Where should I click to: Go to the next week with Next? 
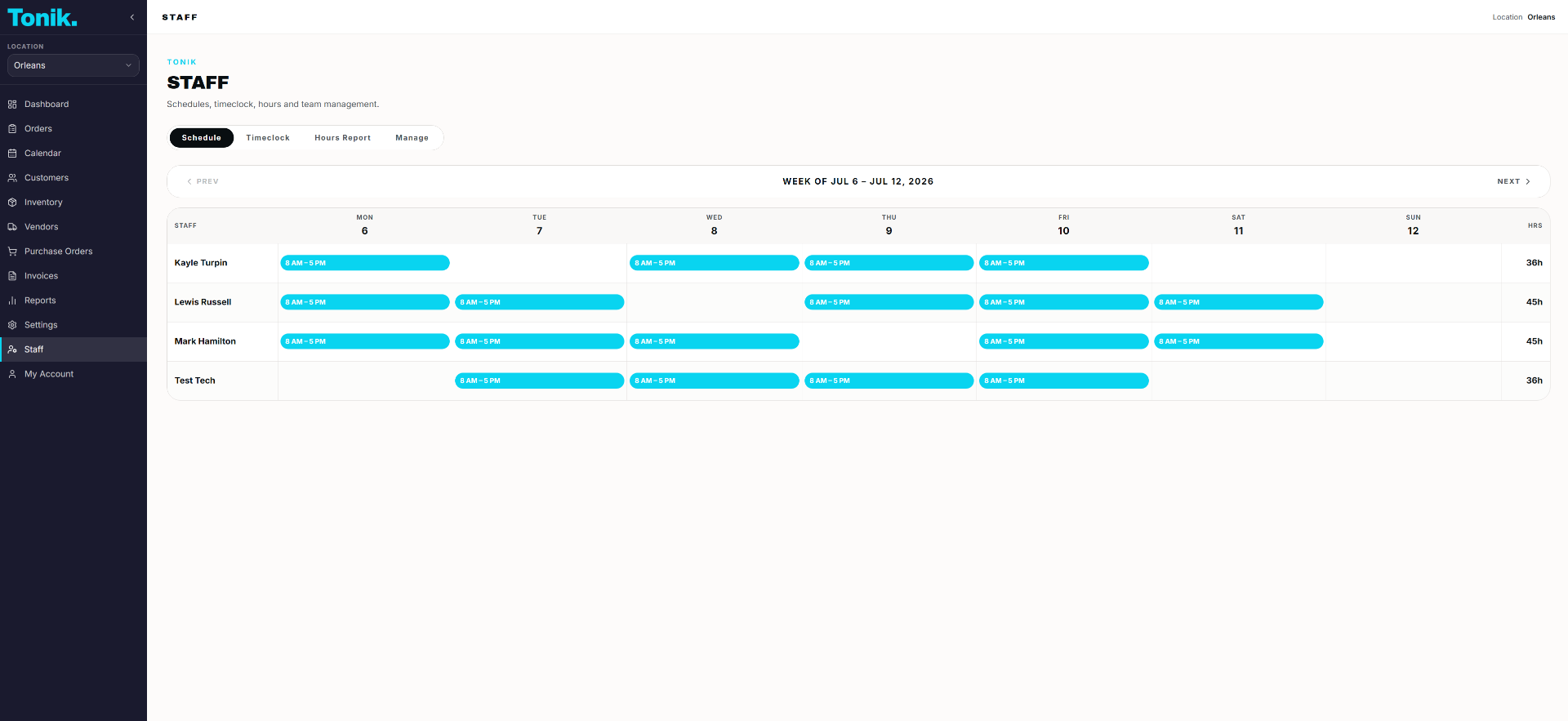(x=1513, y=181)
